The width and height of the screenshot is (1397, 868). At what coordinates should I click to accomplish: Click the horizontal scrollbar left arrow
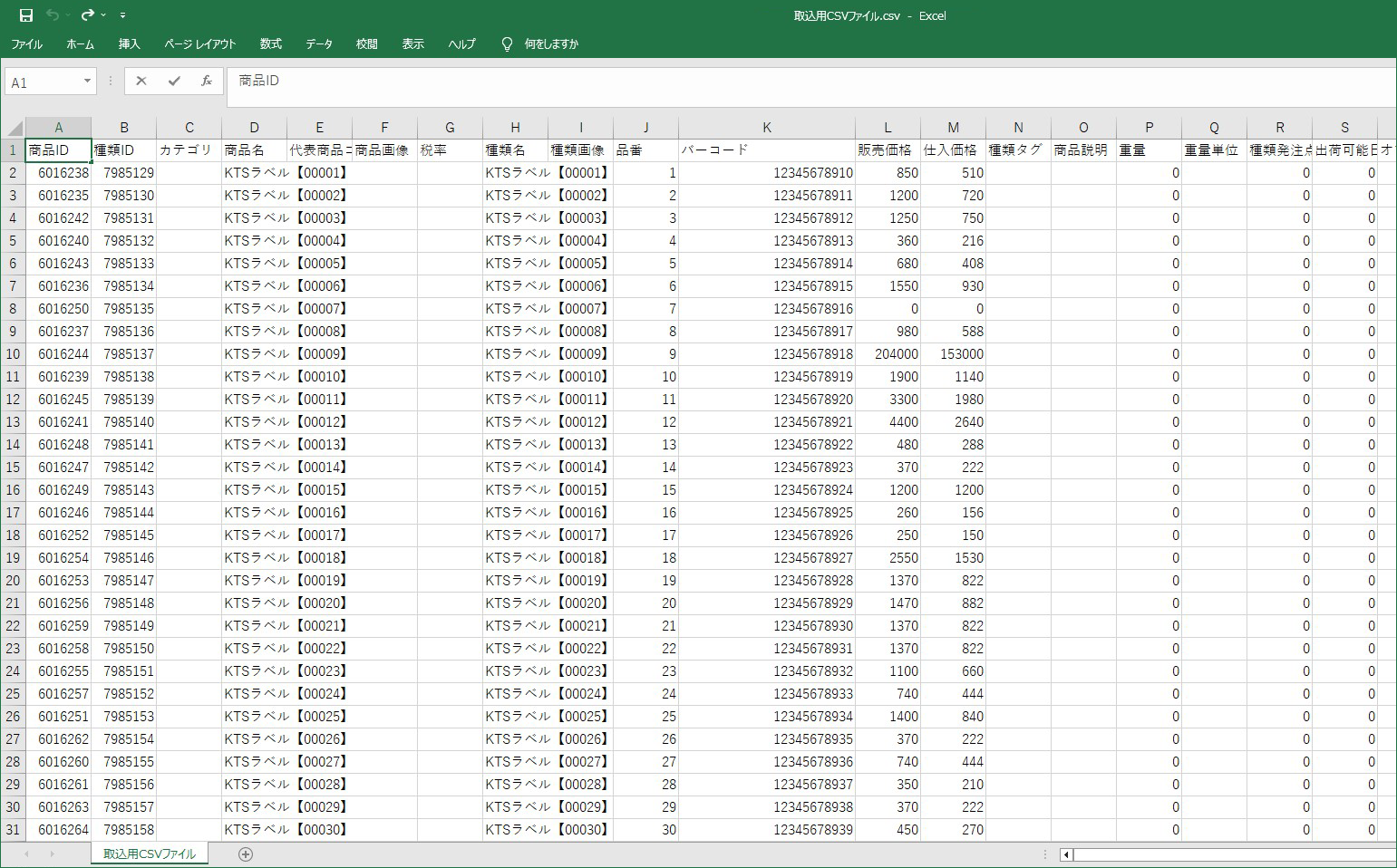click(1067, 854)
